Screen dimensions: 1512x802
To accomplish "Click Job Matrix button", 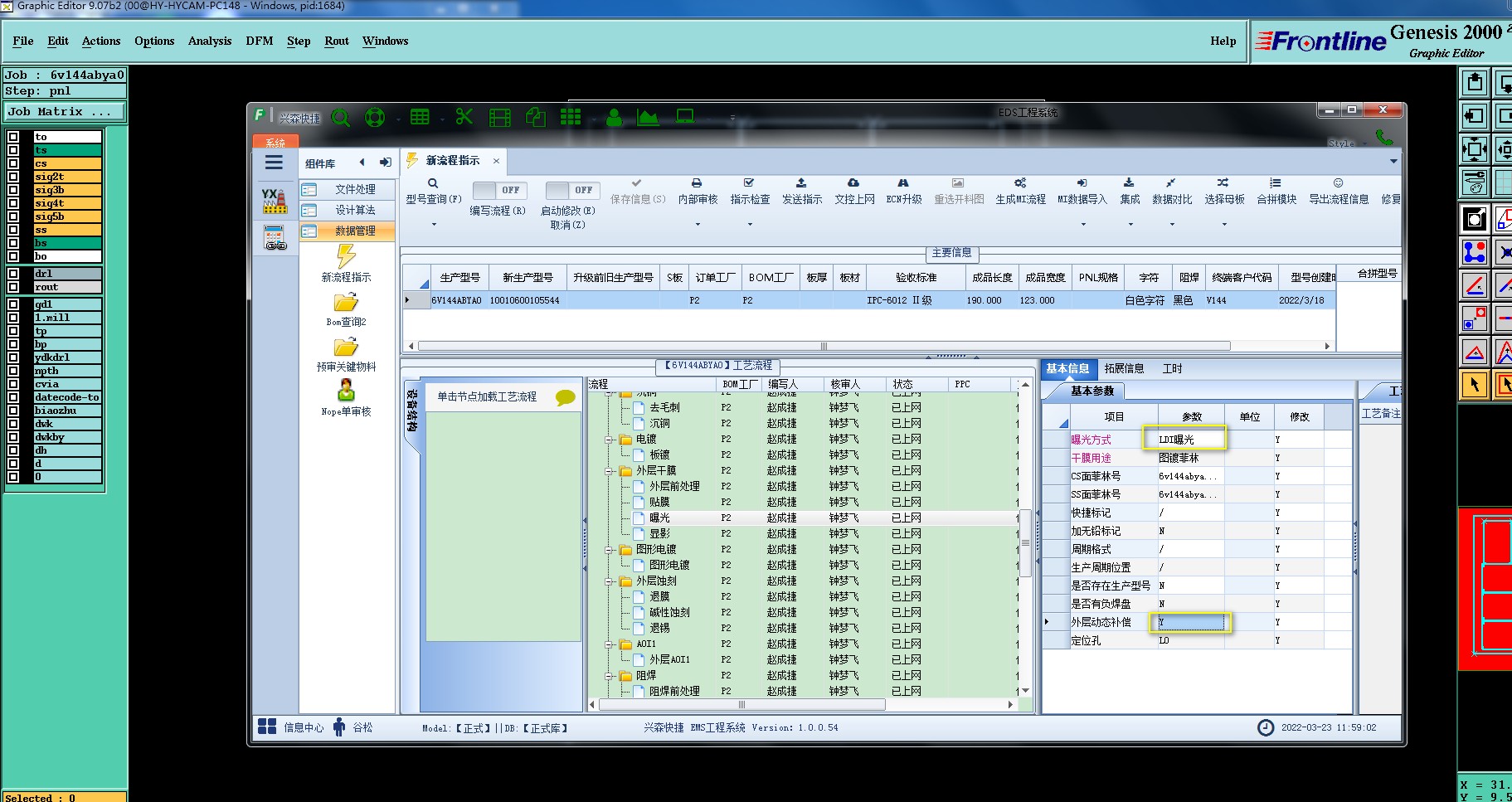I will pyautogui.click(x=65, y=112).
